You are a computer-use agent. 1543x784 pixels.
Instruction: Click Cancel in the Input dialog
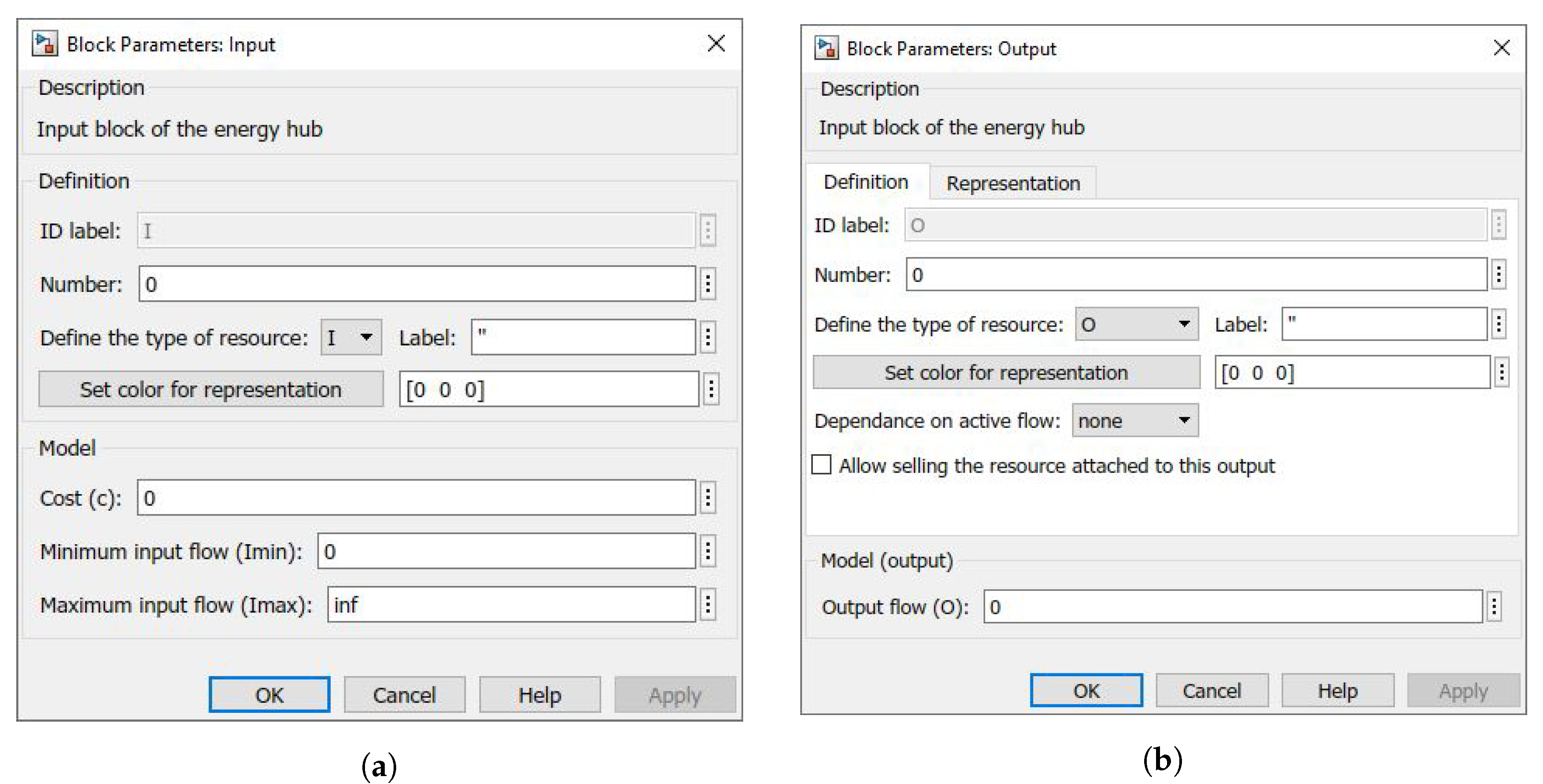pyautogui.click(x=405, y=695)
